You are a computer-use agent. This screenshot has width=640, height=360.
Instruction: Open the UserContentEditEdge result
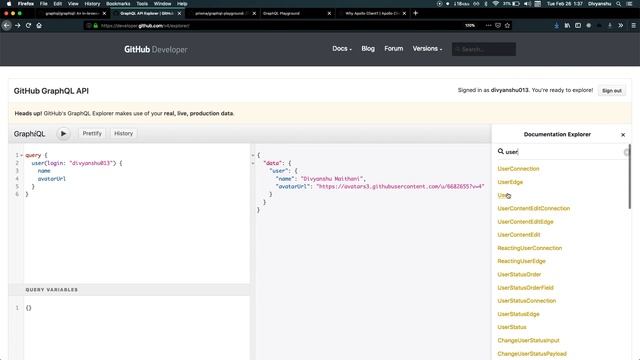[525, 222]
